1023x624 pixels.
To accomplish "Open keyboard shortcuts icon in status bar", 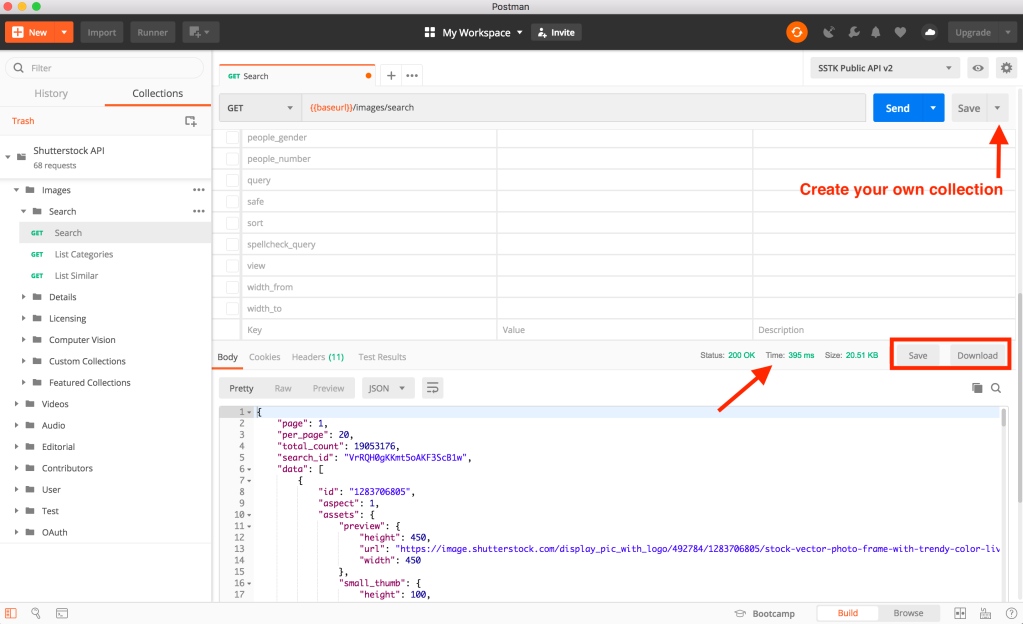I will 985,613.
